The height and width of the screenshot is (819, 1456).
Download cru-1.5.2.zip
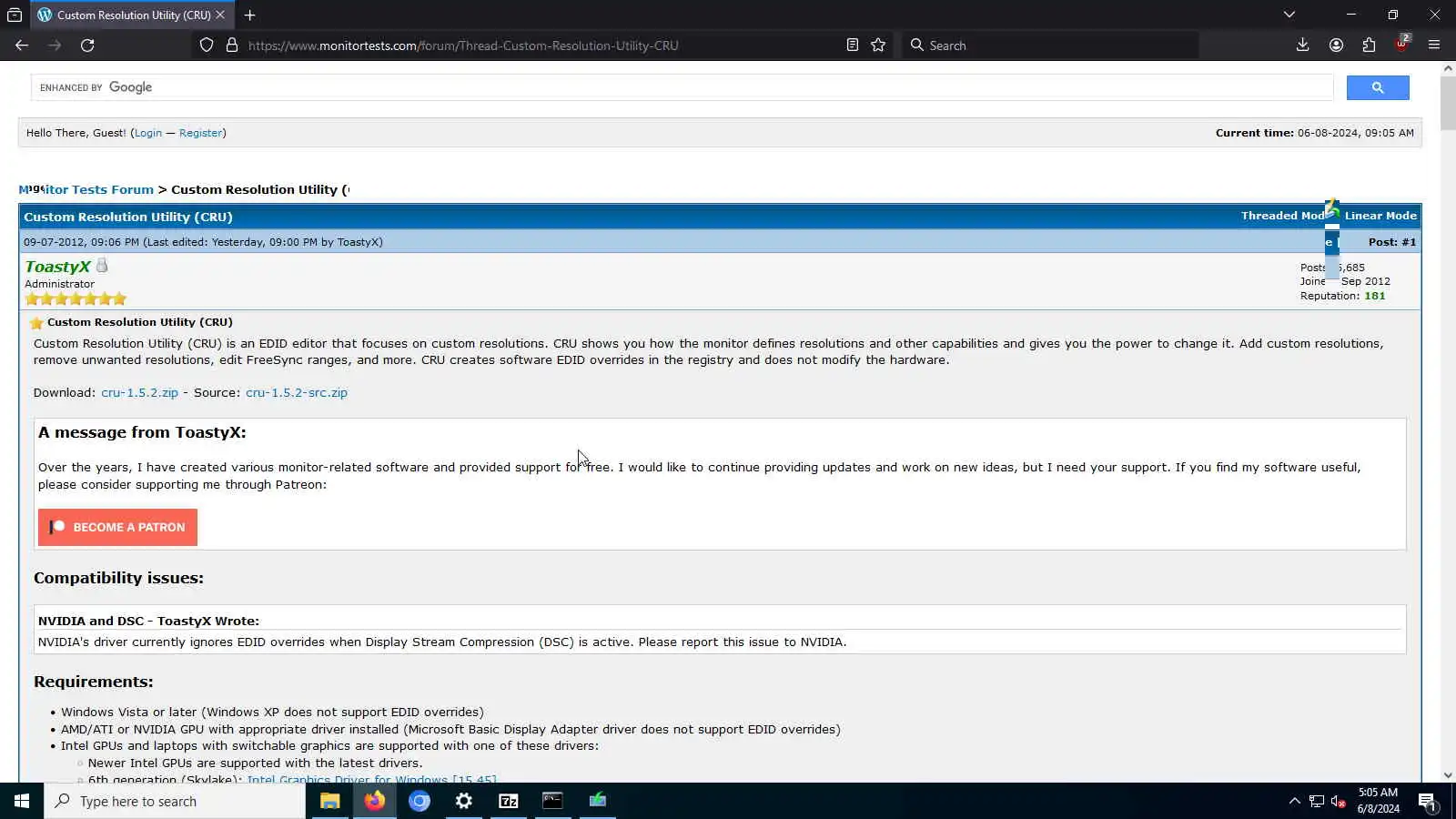[139, 393]
